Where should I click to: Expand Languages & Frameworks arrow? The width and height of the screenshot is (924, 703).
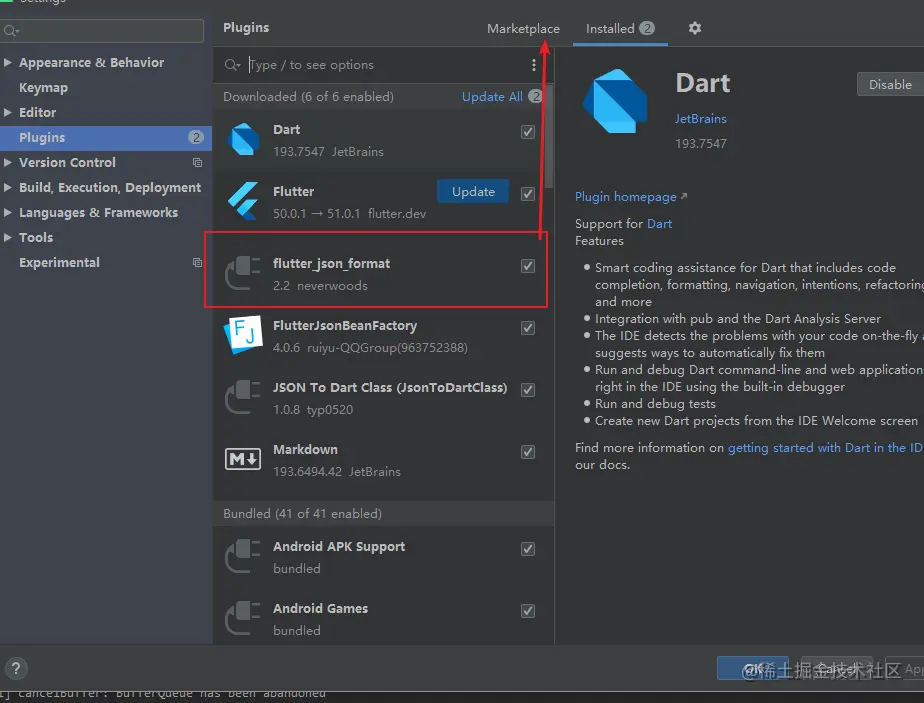(8, 212)
